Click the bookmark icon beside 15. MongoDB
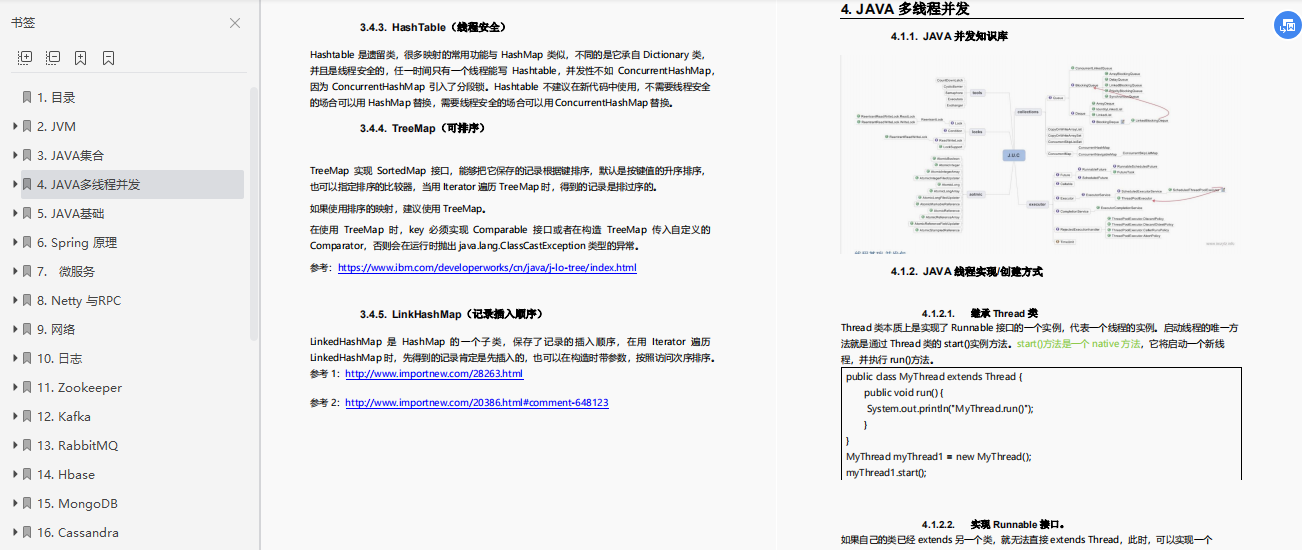Screen dimensions: 1302x550 27,503
